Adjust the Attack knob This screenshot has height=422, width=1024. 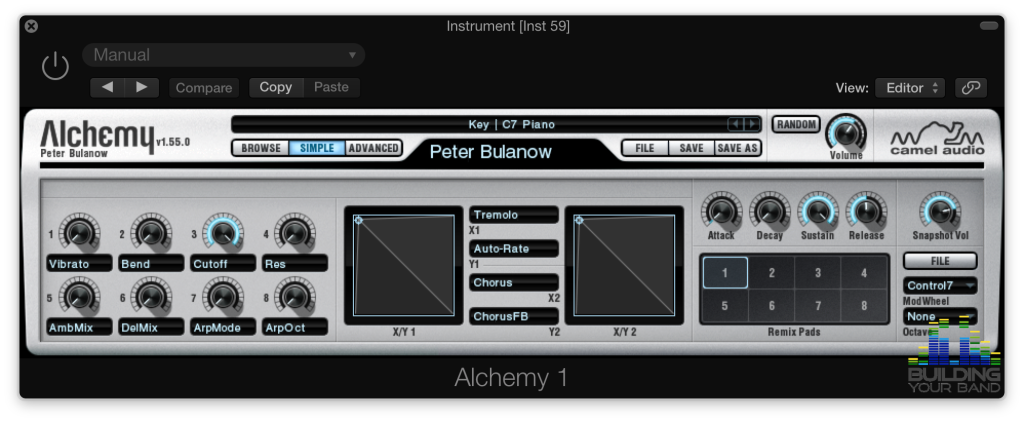point(722,210)
